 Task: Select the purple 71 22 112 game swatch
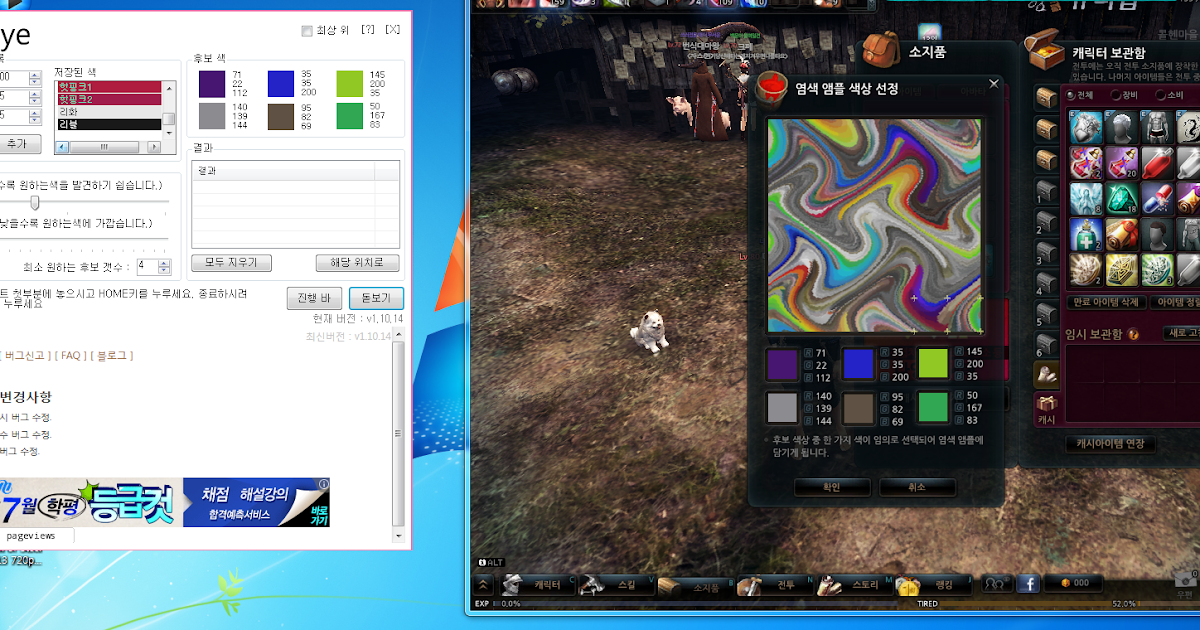(x=782, y=364)
